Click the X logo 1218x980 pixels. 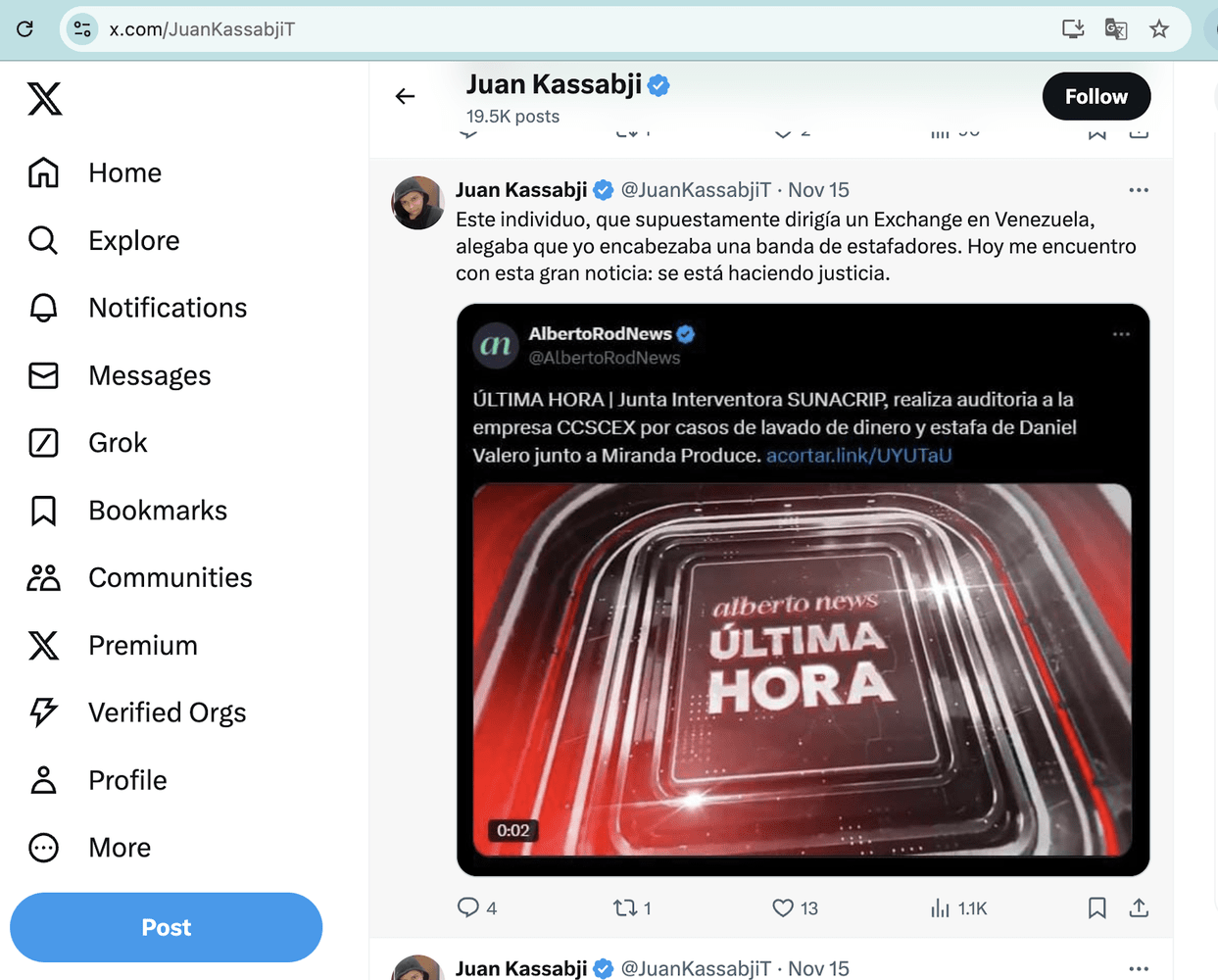(x=43, y=98)
